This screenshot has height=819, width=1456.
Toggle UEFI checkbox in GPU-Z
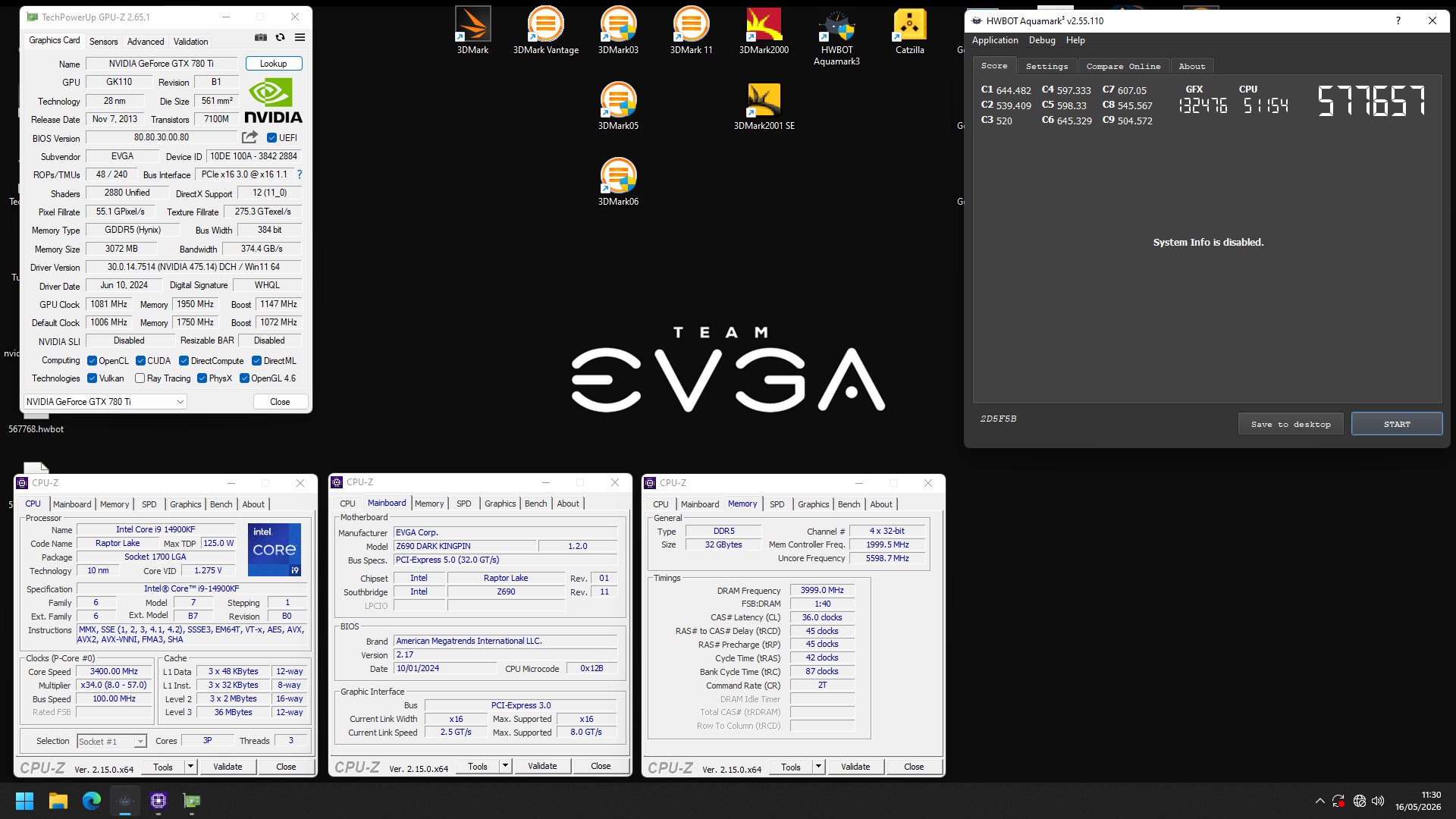[271, 138]
